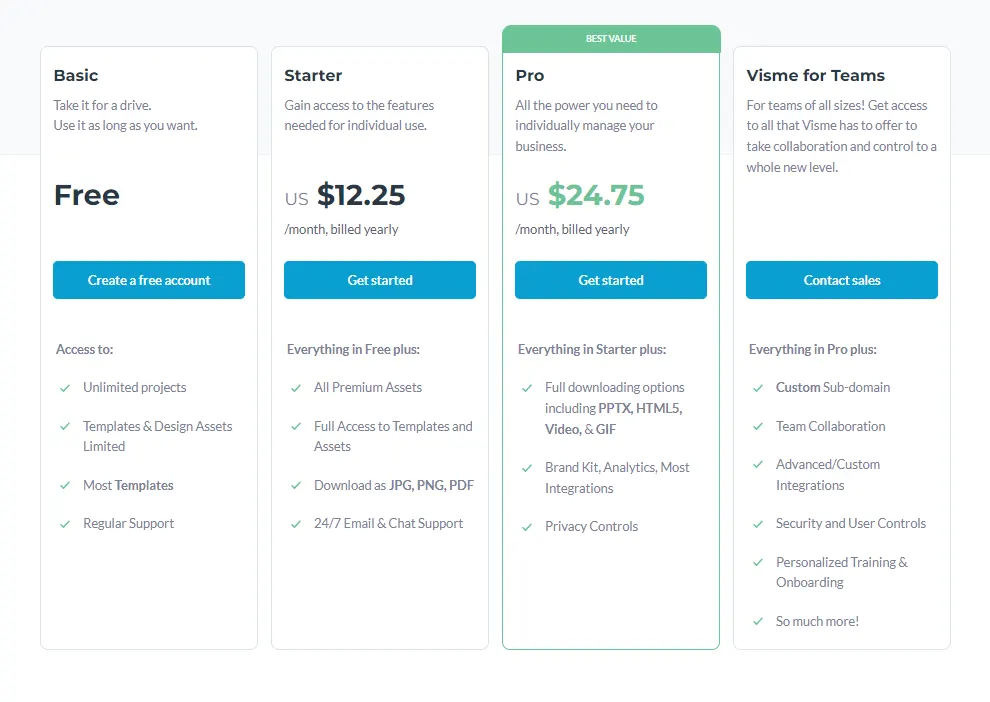The image size is (990, 702).
Task: Click the checkmark beside Custom Sub-domain
Action: (758, 387)
